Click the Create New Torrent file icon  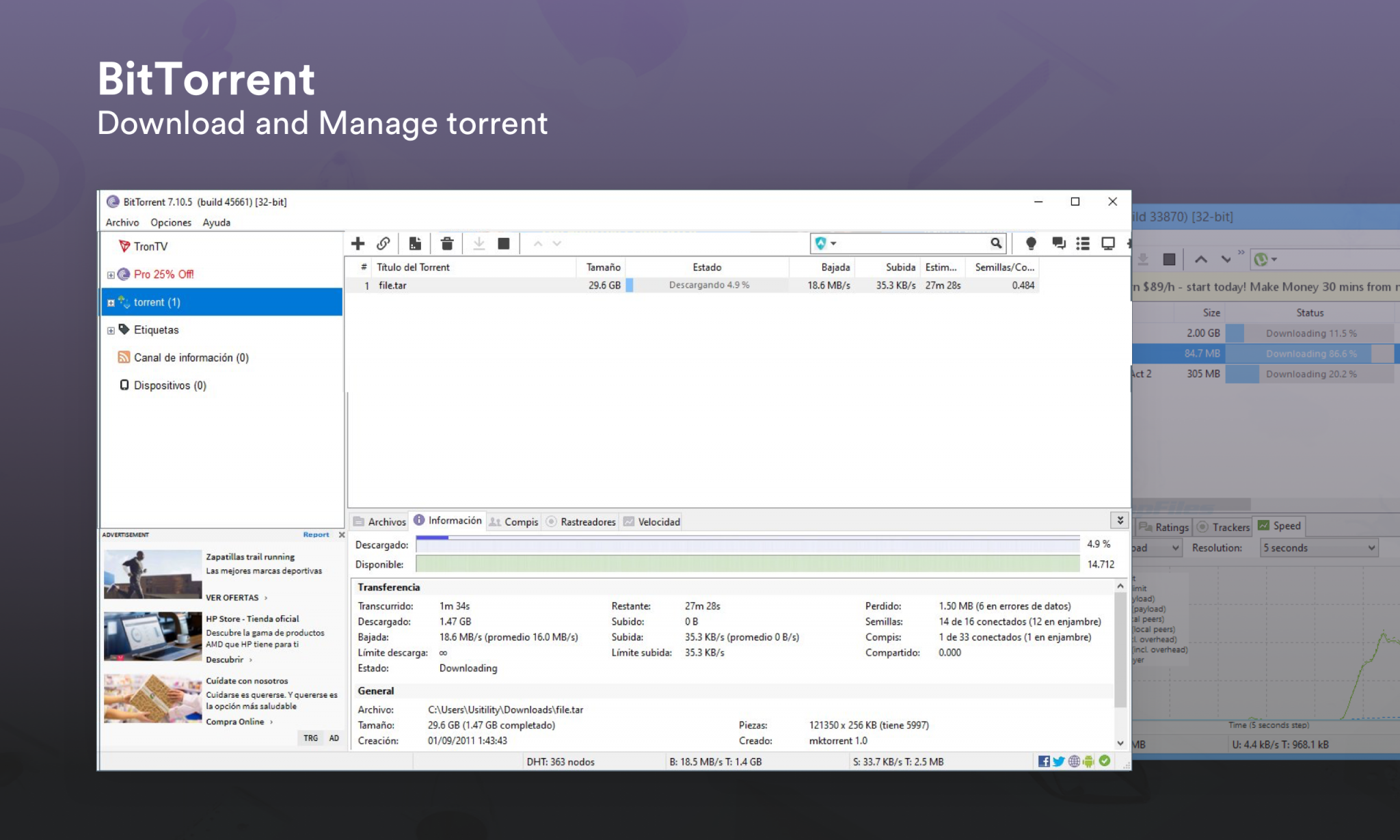(415, 243)
